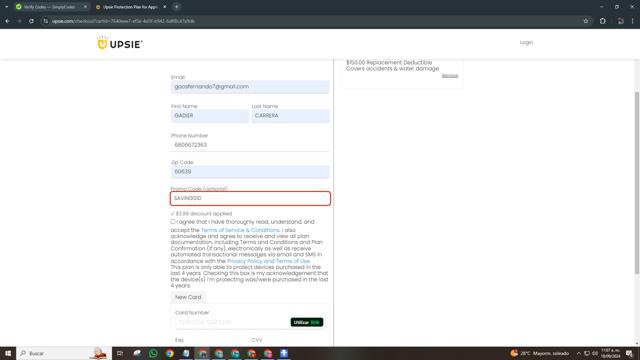Image resolution: width=640 pixels, height=360 pixels.
Task: Check the terms agreement checkbox
Action: (173, 222)
